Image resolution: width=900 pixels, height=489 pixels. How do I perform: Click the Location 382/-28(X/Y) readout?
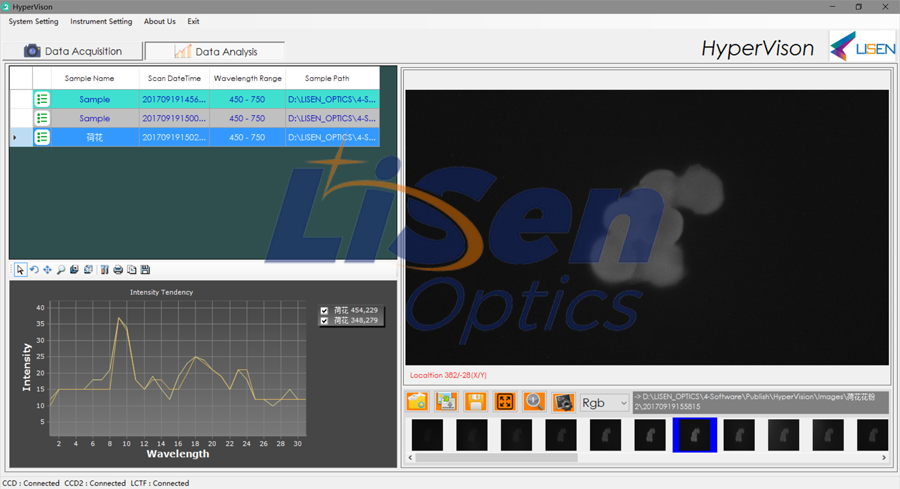click(x=448, y=375)
